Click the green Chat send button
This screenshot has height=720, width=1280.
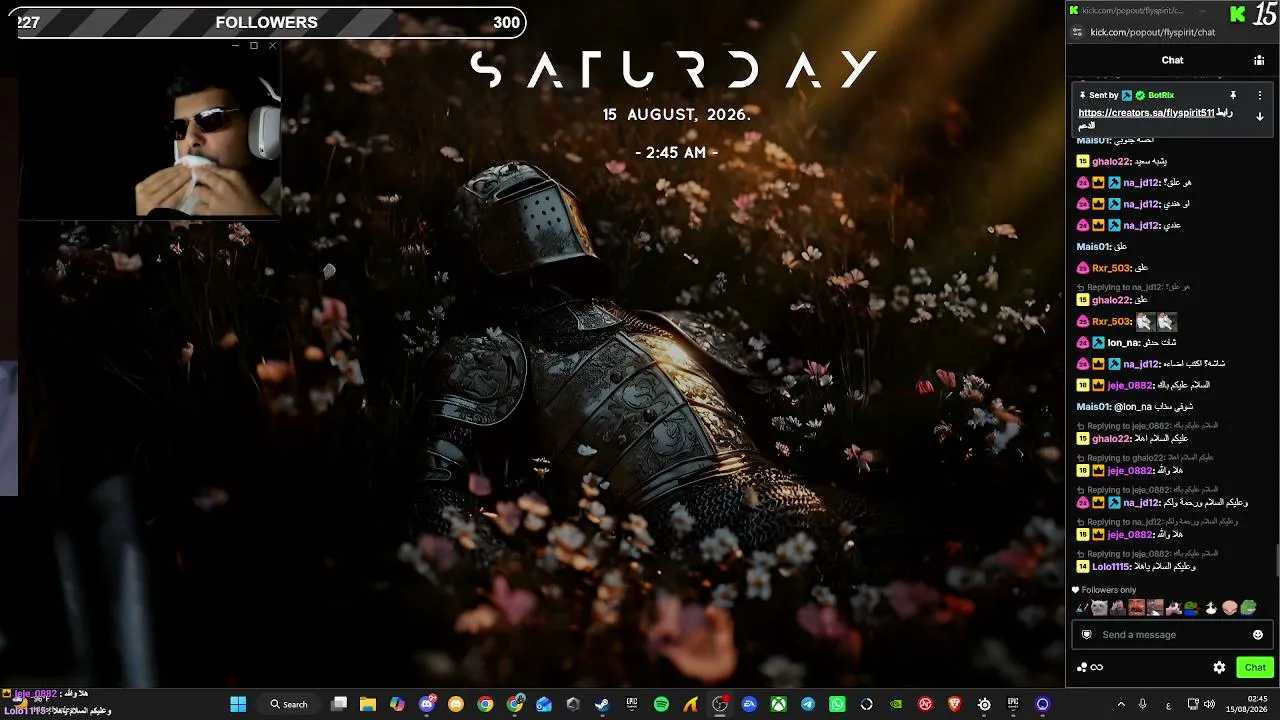coord(1255,667)
